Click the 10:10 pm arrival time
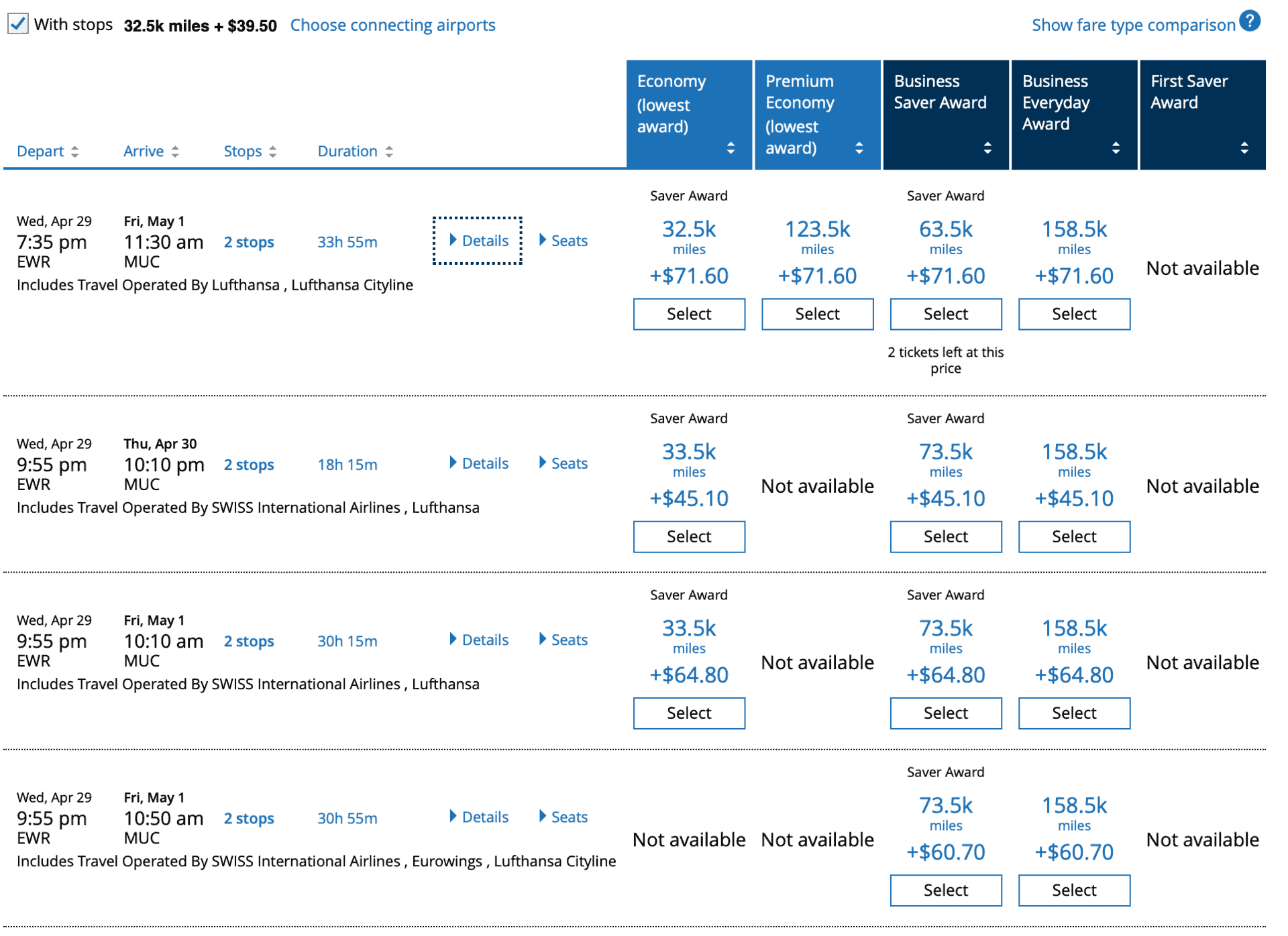1288x936 pixels. tap(164, 465)
